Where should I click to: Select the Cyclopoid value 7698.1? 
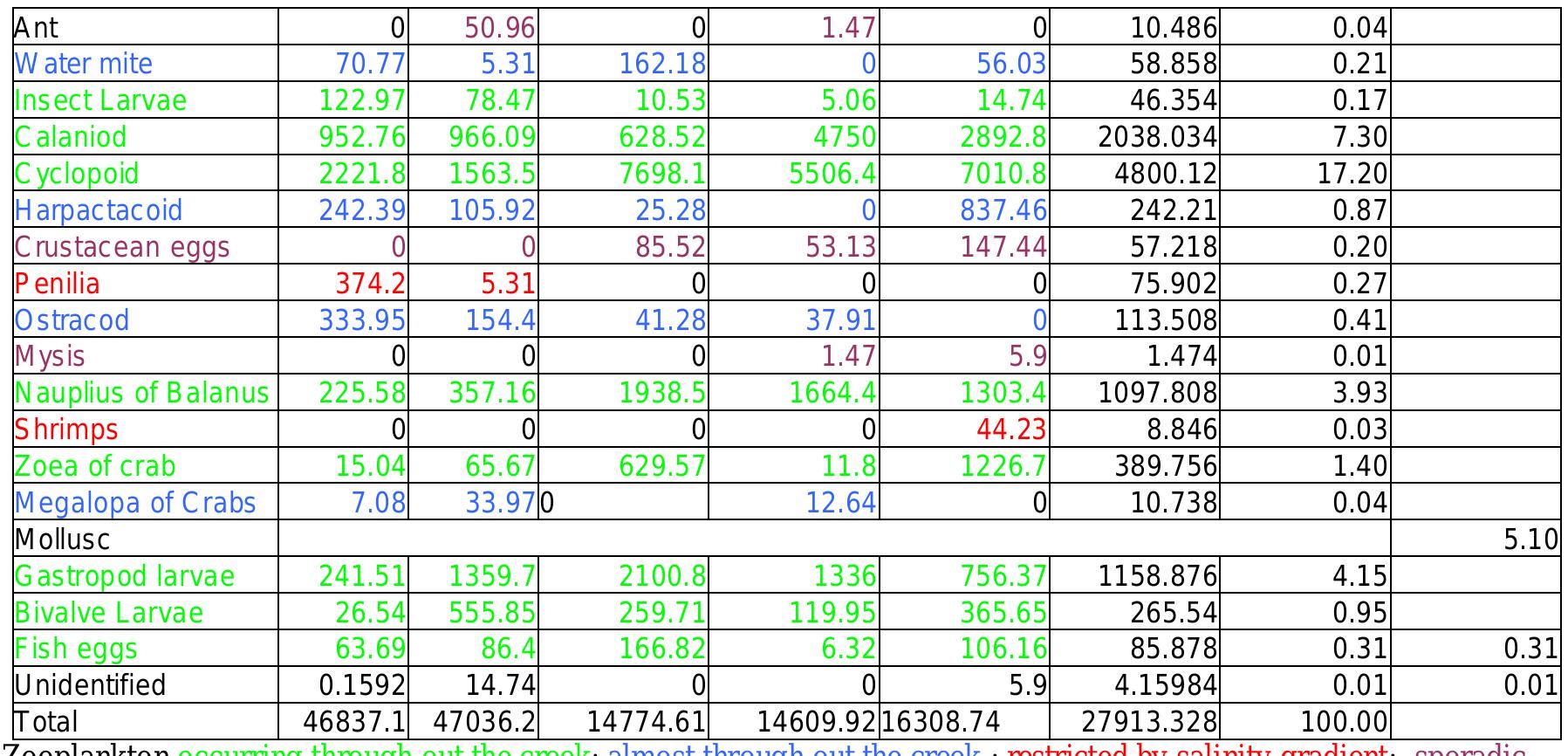coord(661,174)
